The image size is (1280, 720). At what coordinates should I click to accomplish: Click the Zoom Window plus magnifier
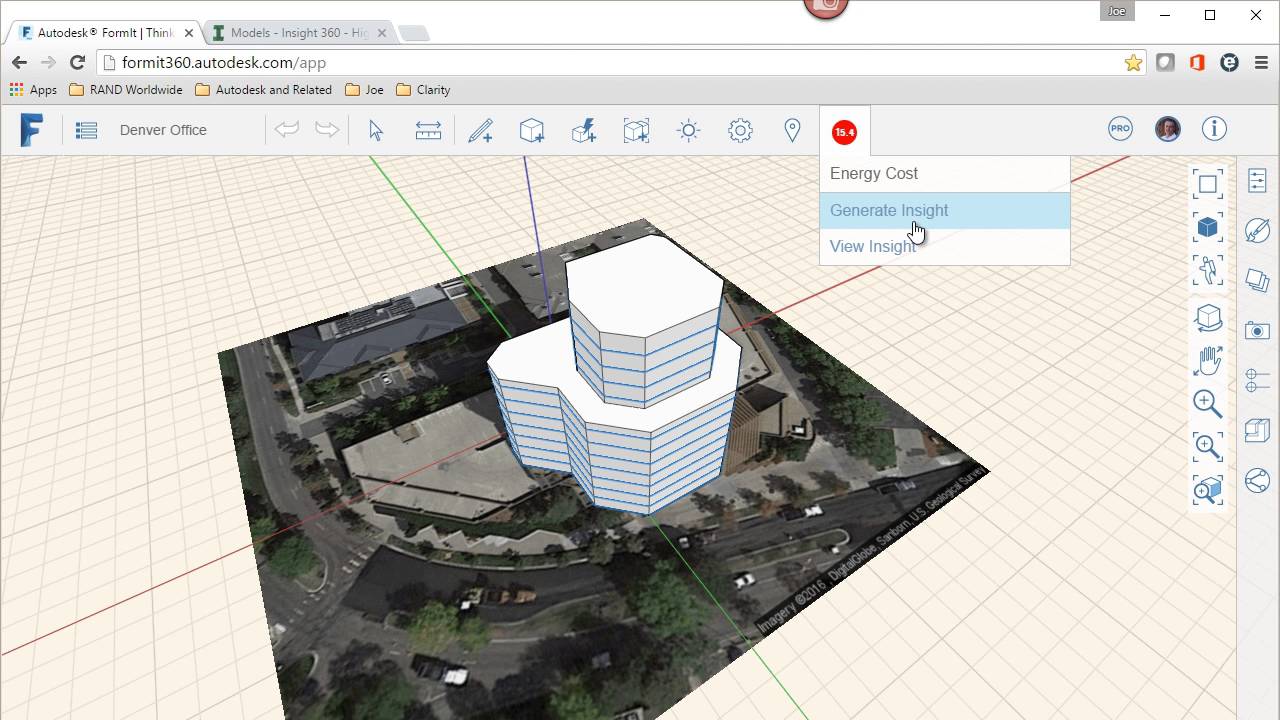tap(1208, 446)
